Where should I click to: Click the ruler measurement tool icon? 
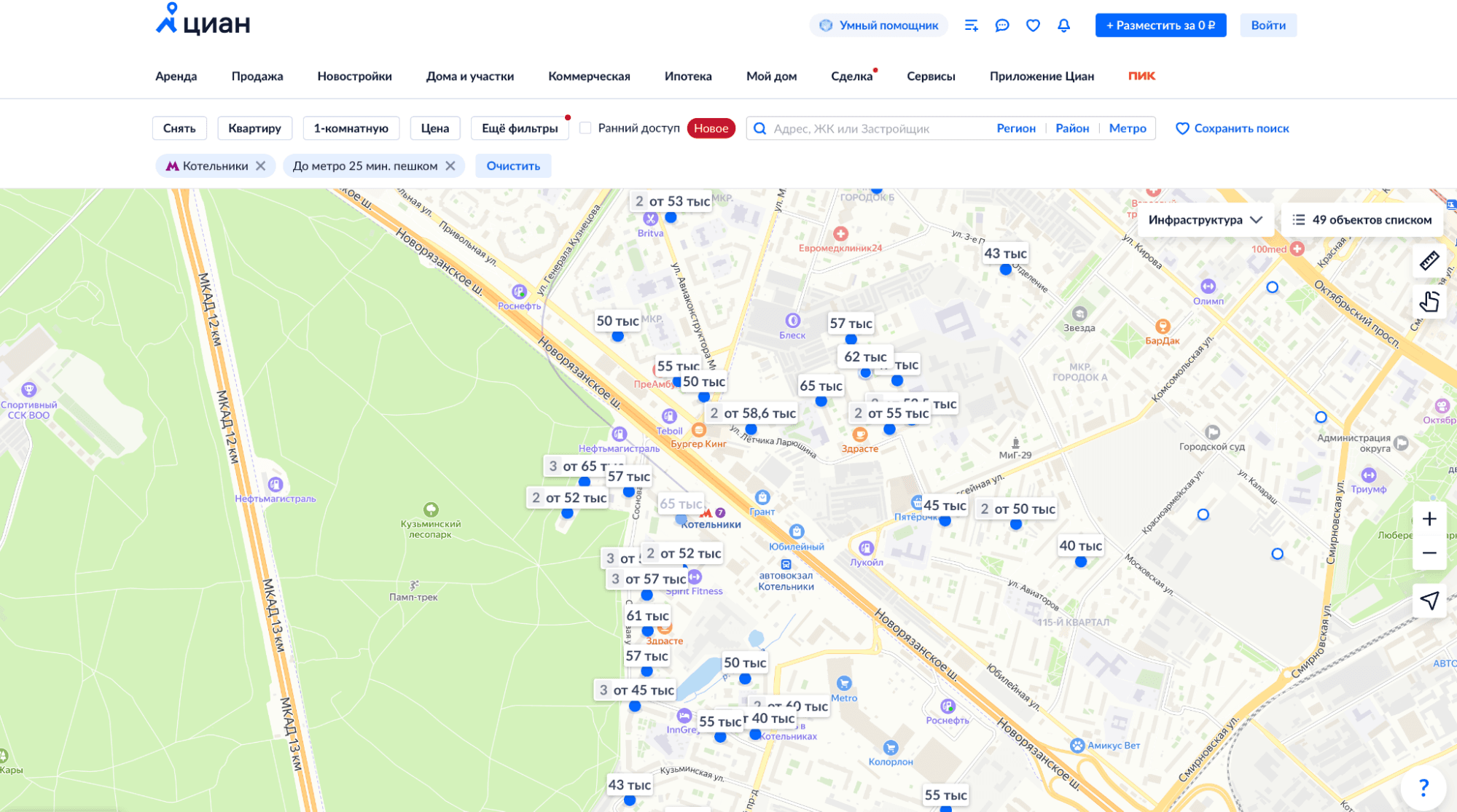(1429, 261)
